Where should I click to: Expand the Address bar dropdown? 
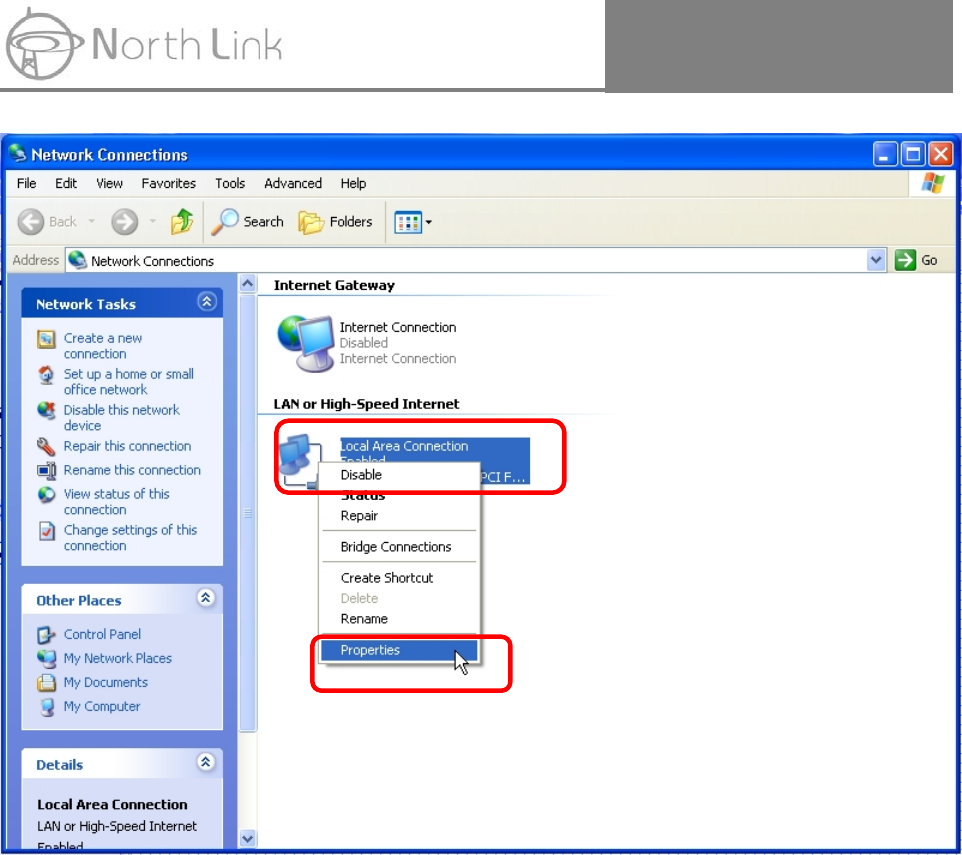876,260
